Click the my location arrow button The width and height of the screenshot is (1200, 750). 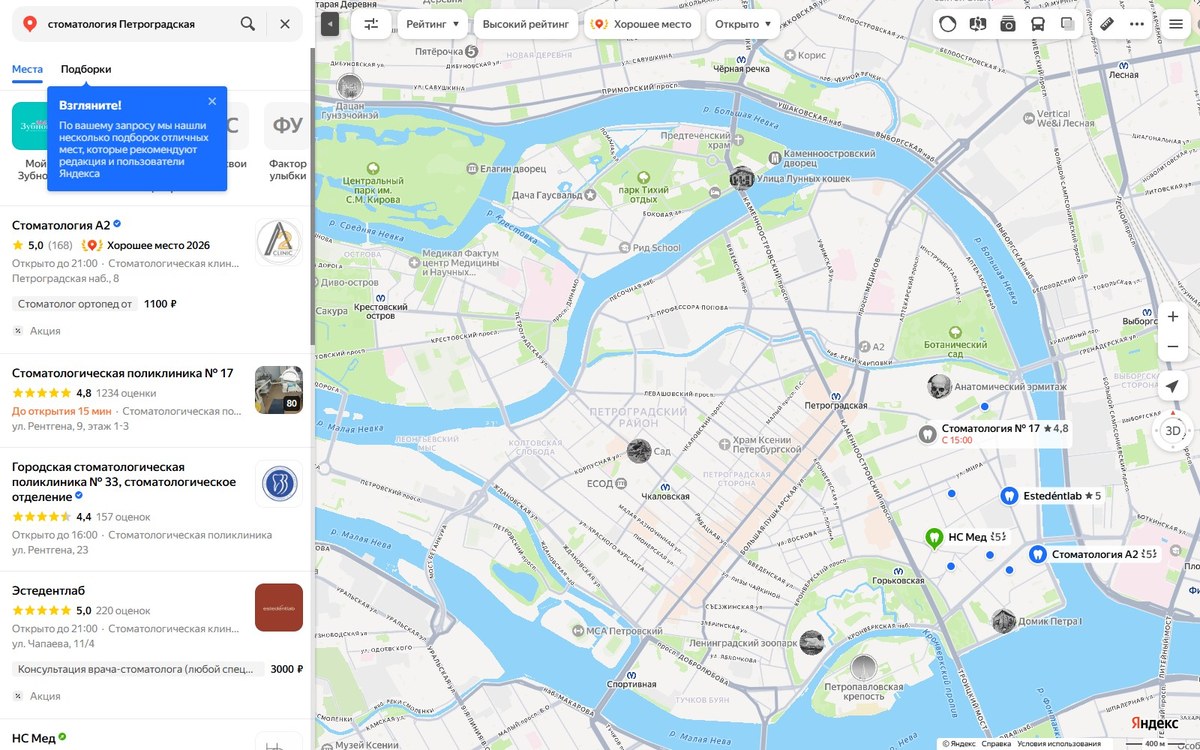tap(1173, 387)
